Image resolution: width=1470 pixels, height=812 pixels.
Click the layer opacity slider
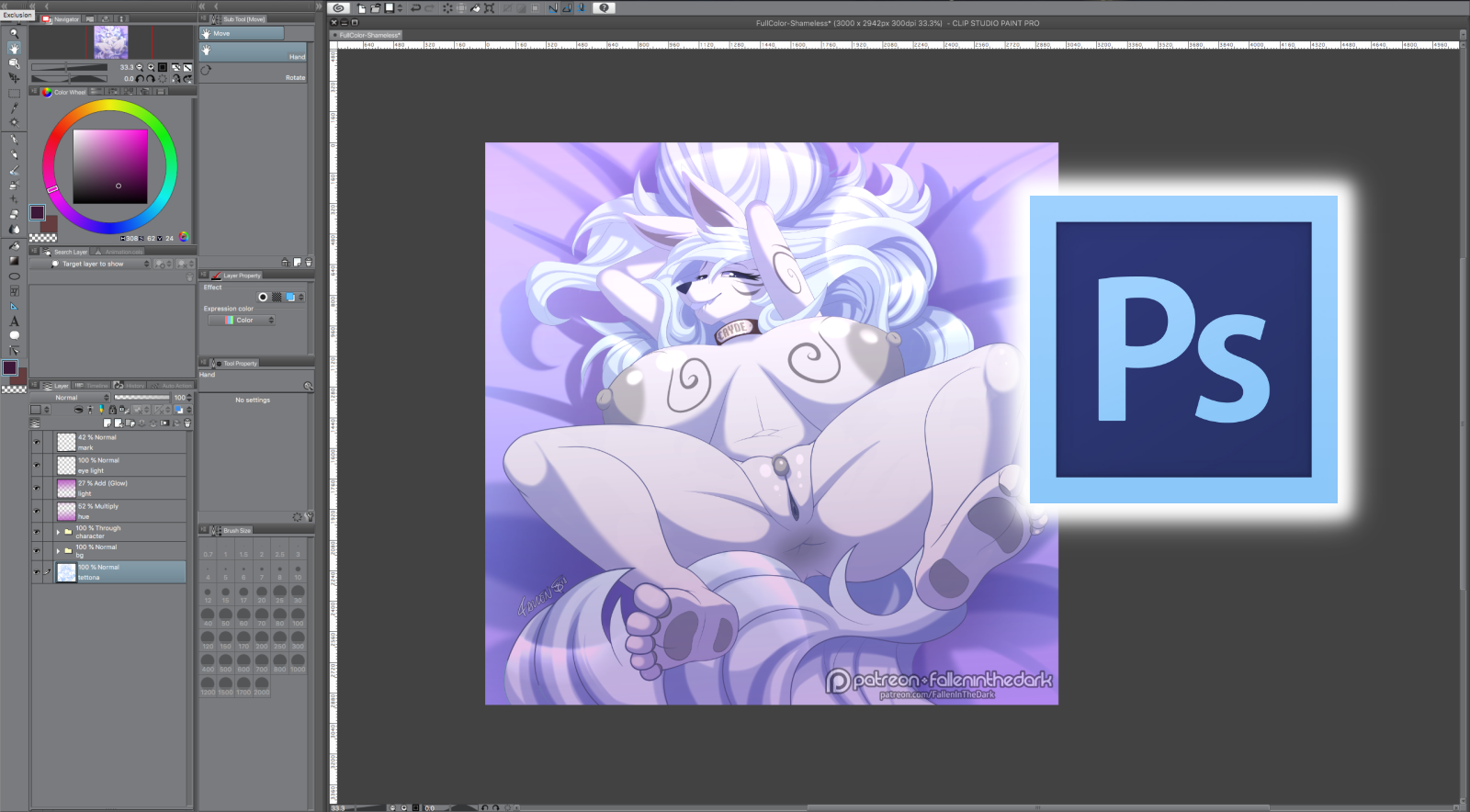point(141,398)
